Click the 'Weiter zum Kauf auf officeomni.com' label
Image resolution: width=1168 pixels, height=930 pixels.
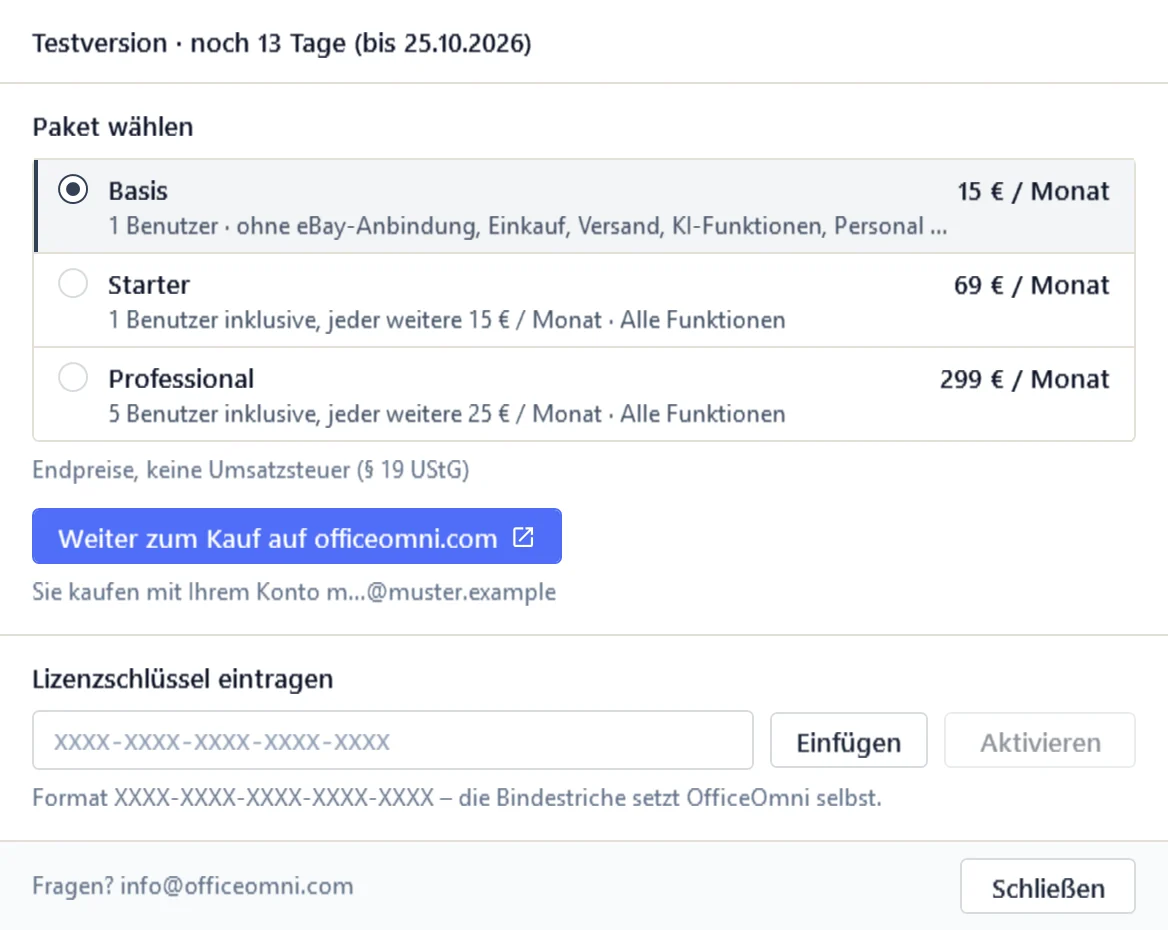[278, 538]
